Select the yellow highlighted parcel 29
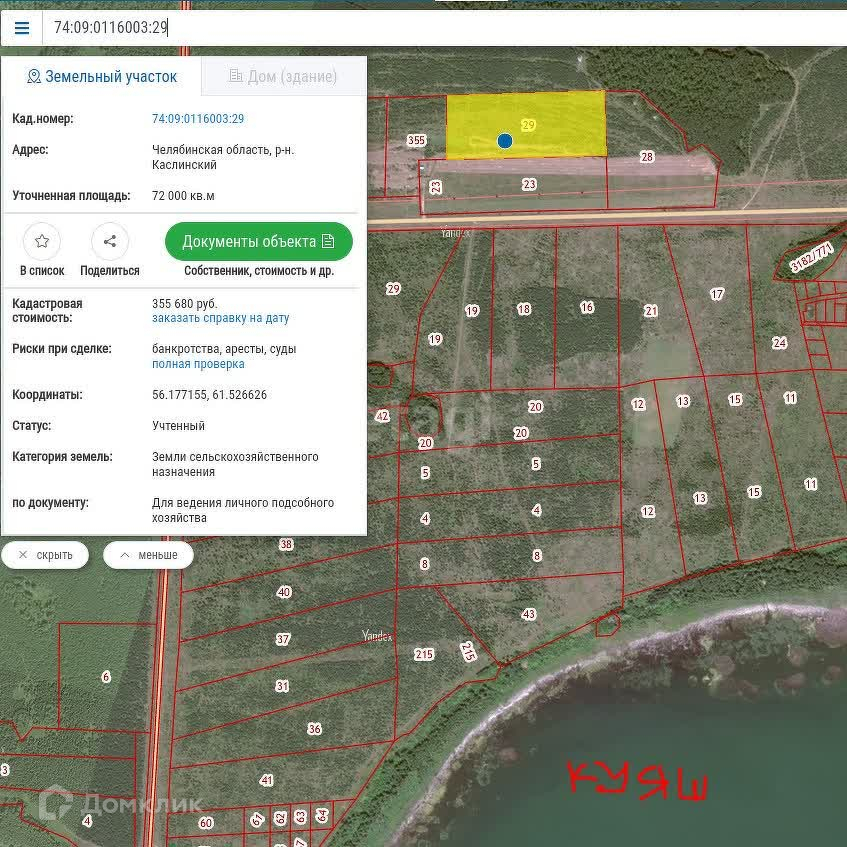Screen dimensions: 847x847 tap(560, 125)
